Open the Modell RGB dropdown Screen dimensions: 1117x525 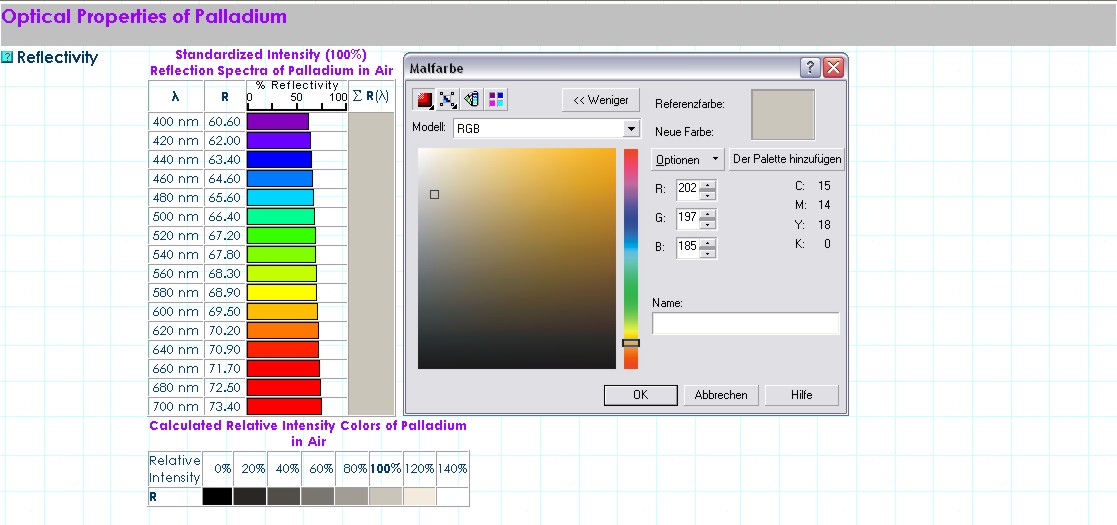click(x=630, y=129)
